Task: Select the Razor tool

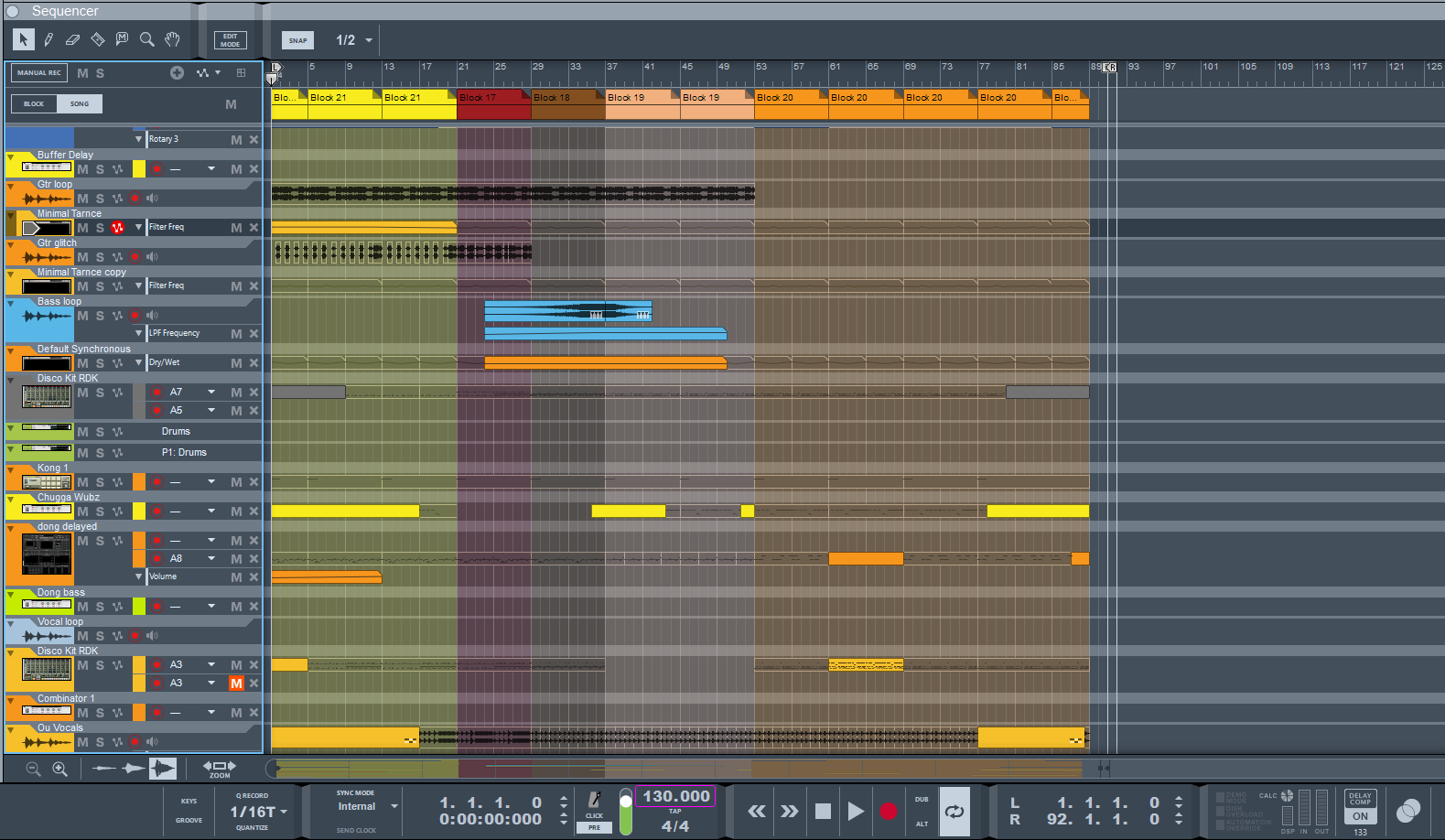Action: pos(97,39)
